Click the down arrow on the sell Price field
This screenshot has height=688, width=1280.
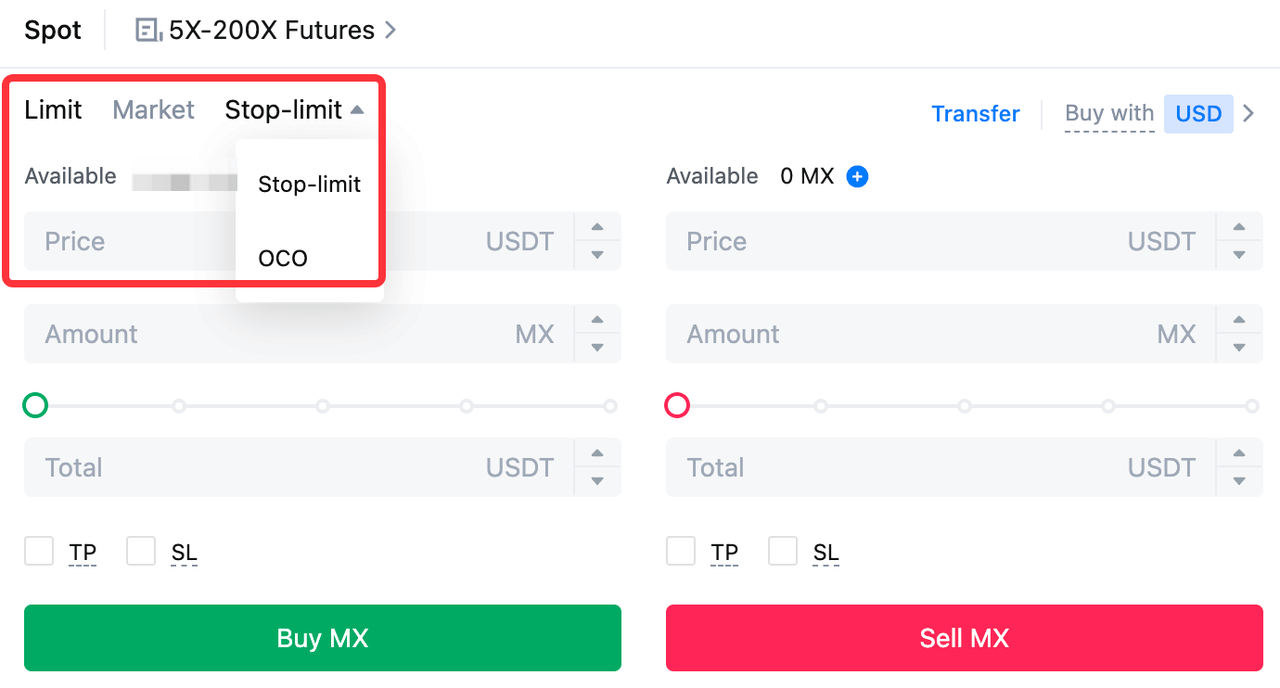coord(1240,255)
